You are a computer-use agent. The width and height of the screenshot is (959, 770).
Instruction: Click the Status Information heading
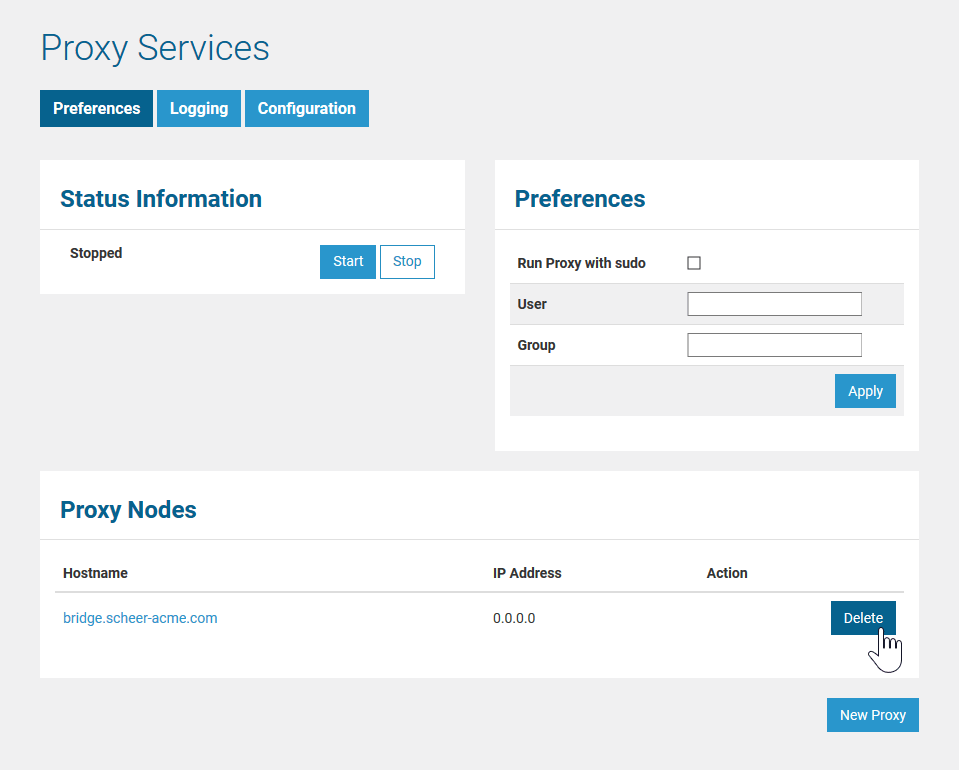[161, 199]
